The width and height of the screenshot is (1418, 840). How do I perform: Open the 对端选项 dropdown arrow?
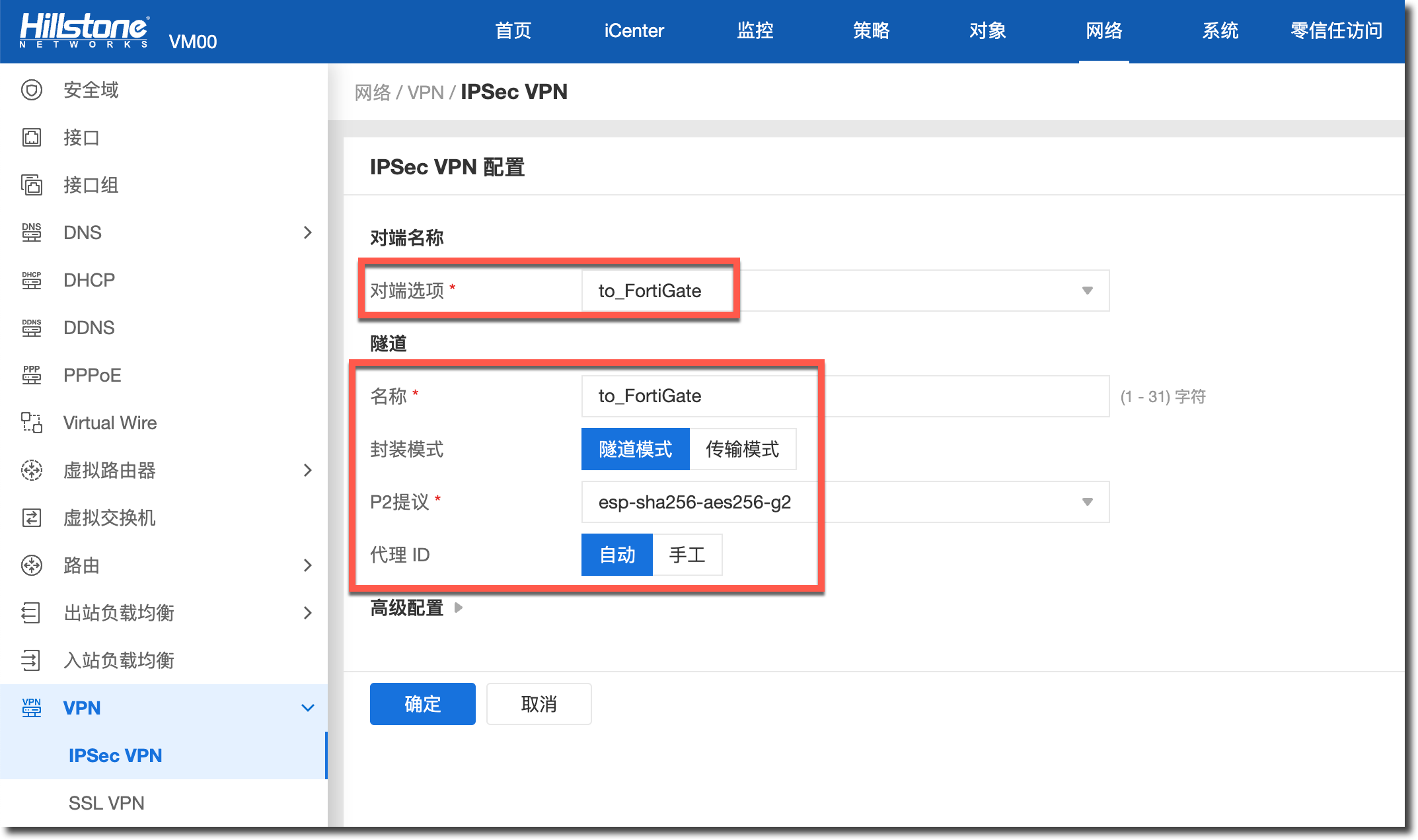point(1087,291)
